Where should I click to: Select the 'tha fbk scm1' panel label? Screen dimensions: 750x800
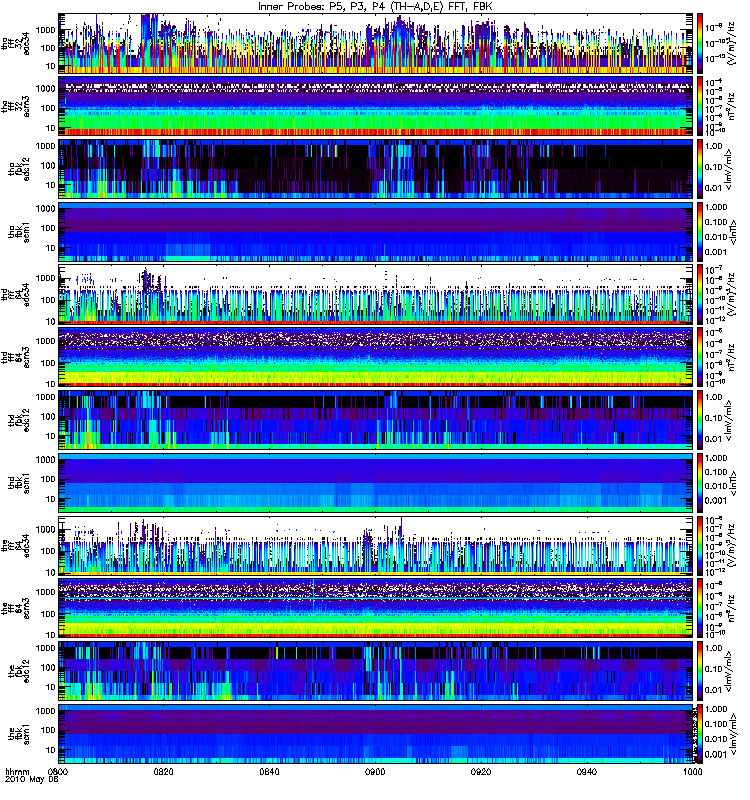(x=19, y=232)
